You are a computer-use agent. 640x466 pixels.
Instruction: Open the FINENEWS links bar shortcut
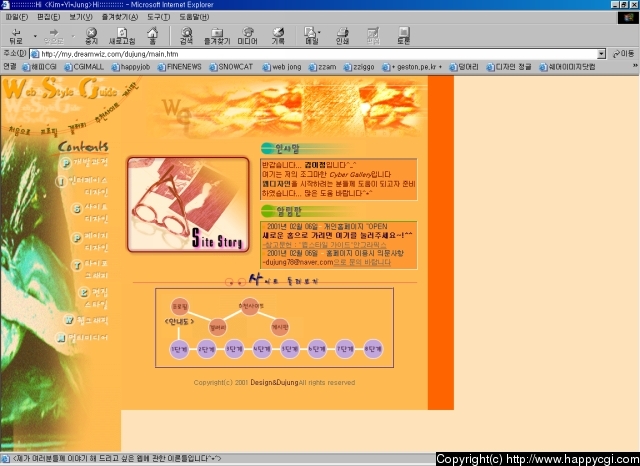pyautogui.click(x=180, y=67)
